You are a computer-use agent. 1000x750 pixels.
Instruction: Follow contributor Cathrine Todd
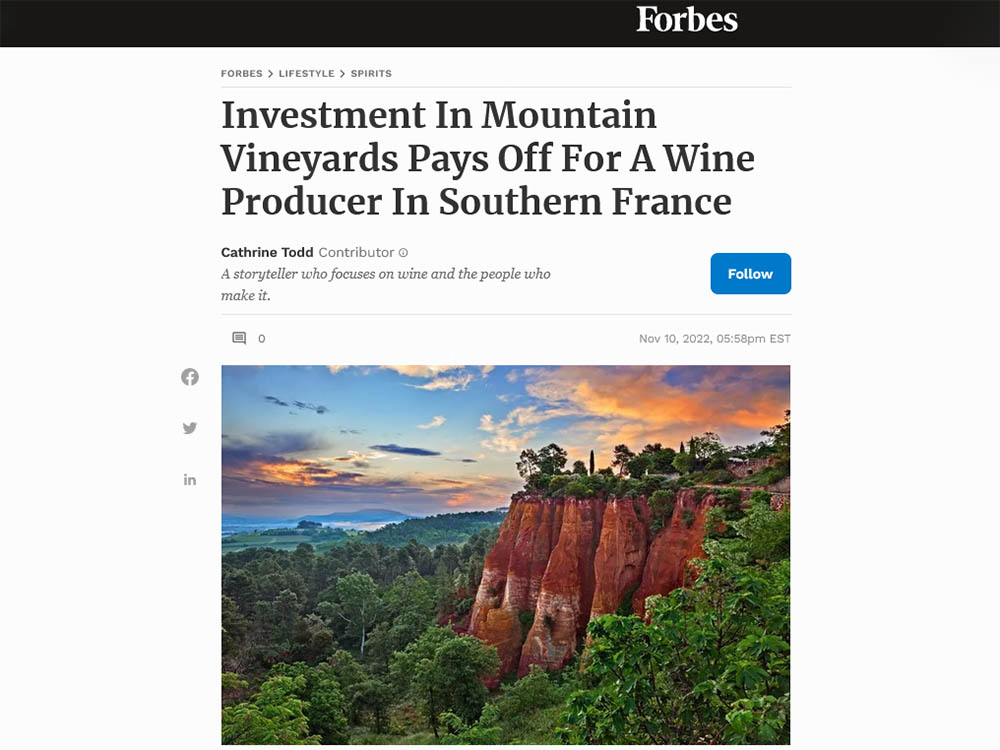pyautogui.click(x=751, y=274)
